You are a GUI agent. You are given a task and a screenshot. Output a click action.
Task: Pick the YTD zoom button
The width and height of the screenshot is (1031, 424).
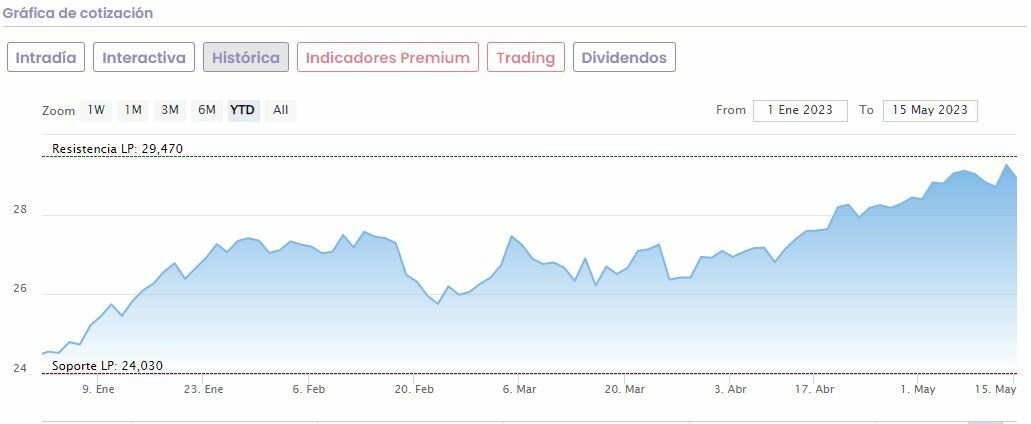[x=243, y=110]
